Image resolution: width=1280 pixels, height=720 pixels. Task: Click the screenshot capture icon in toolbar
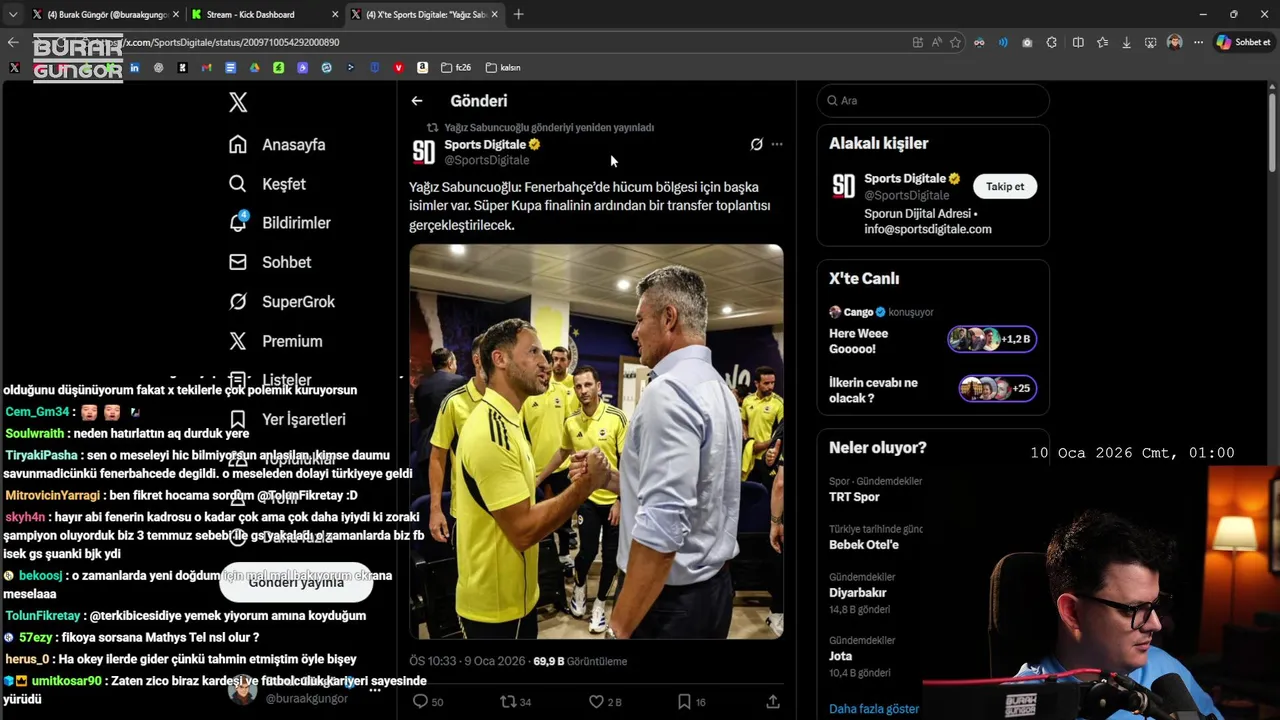[x=1150, y=42]
